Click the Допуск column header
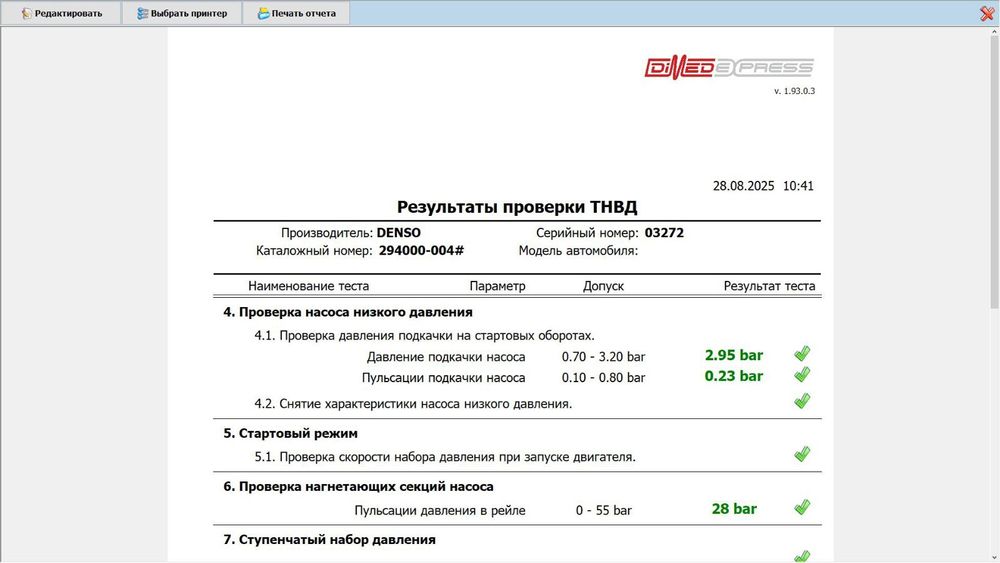Screen dimensions: 1000x563 [x=603, y=286]
